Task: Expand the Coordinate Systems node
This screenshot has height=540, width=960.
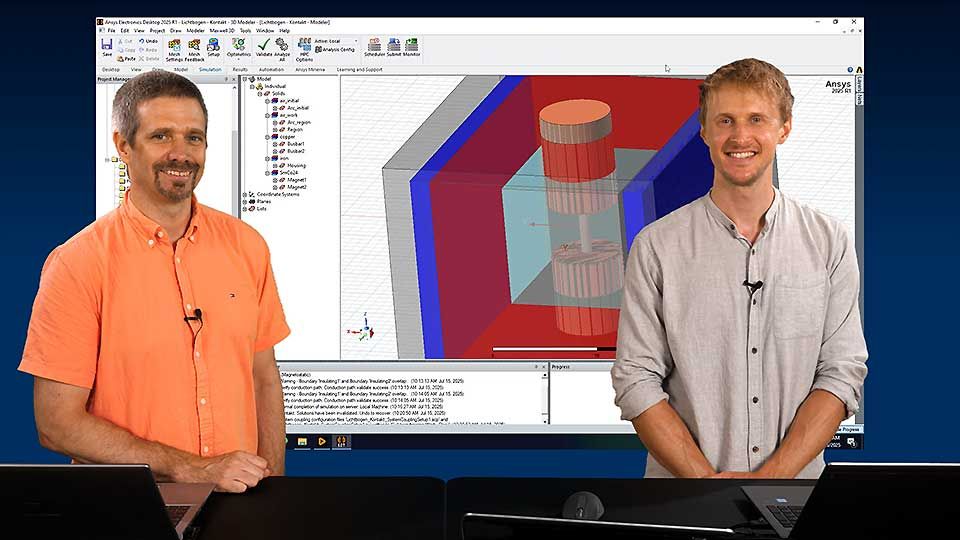Action: [246, 194]
